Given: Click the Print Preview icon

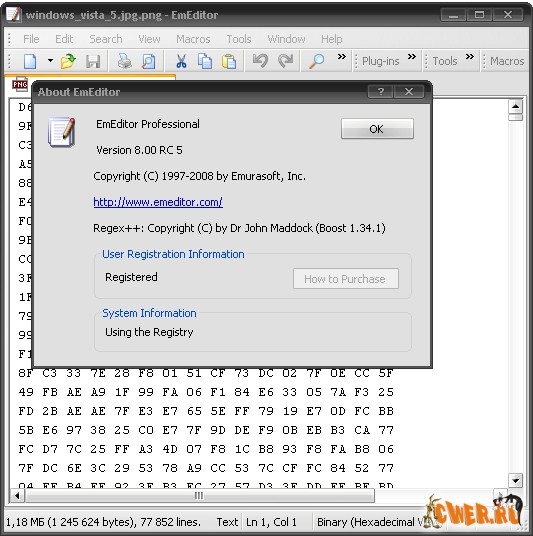Looking at the screenshot, I should [x=149, y=62].
